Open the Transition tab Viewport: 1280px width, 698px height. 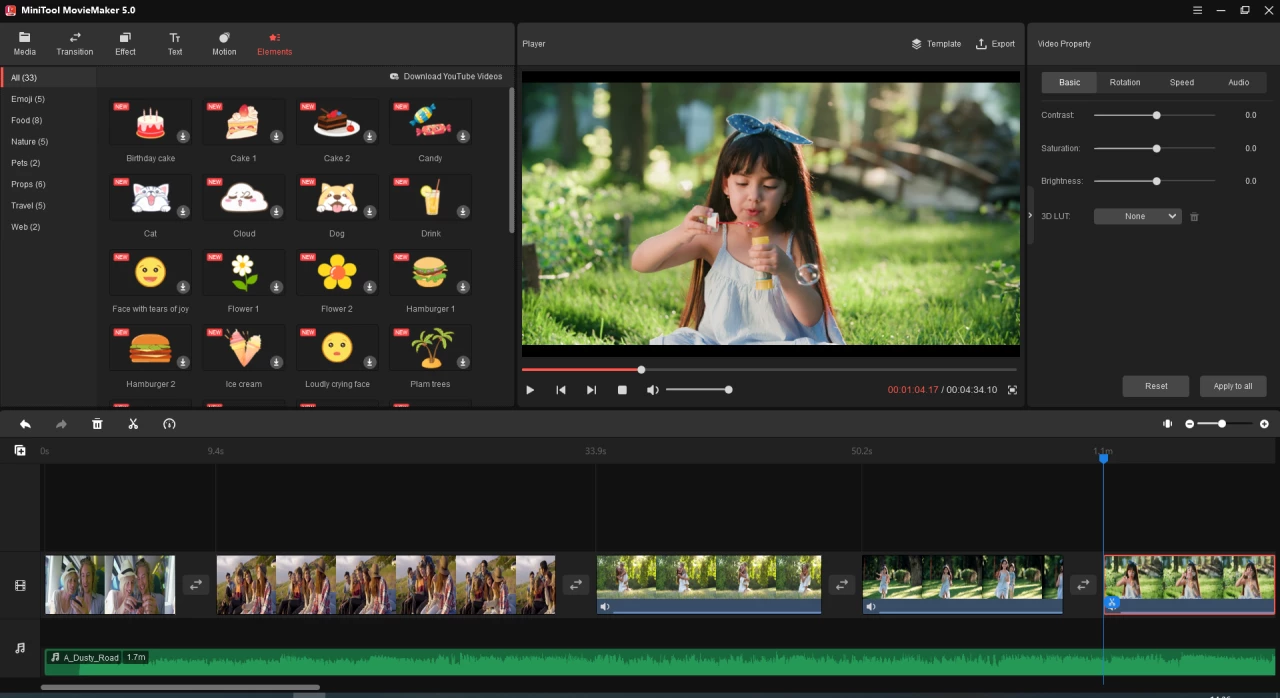(x=75, y=44)
